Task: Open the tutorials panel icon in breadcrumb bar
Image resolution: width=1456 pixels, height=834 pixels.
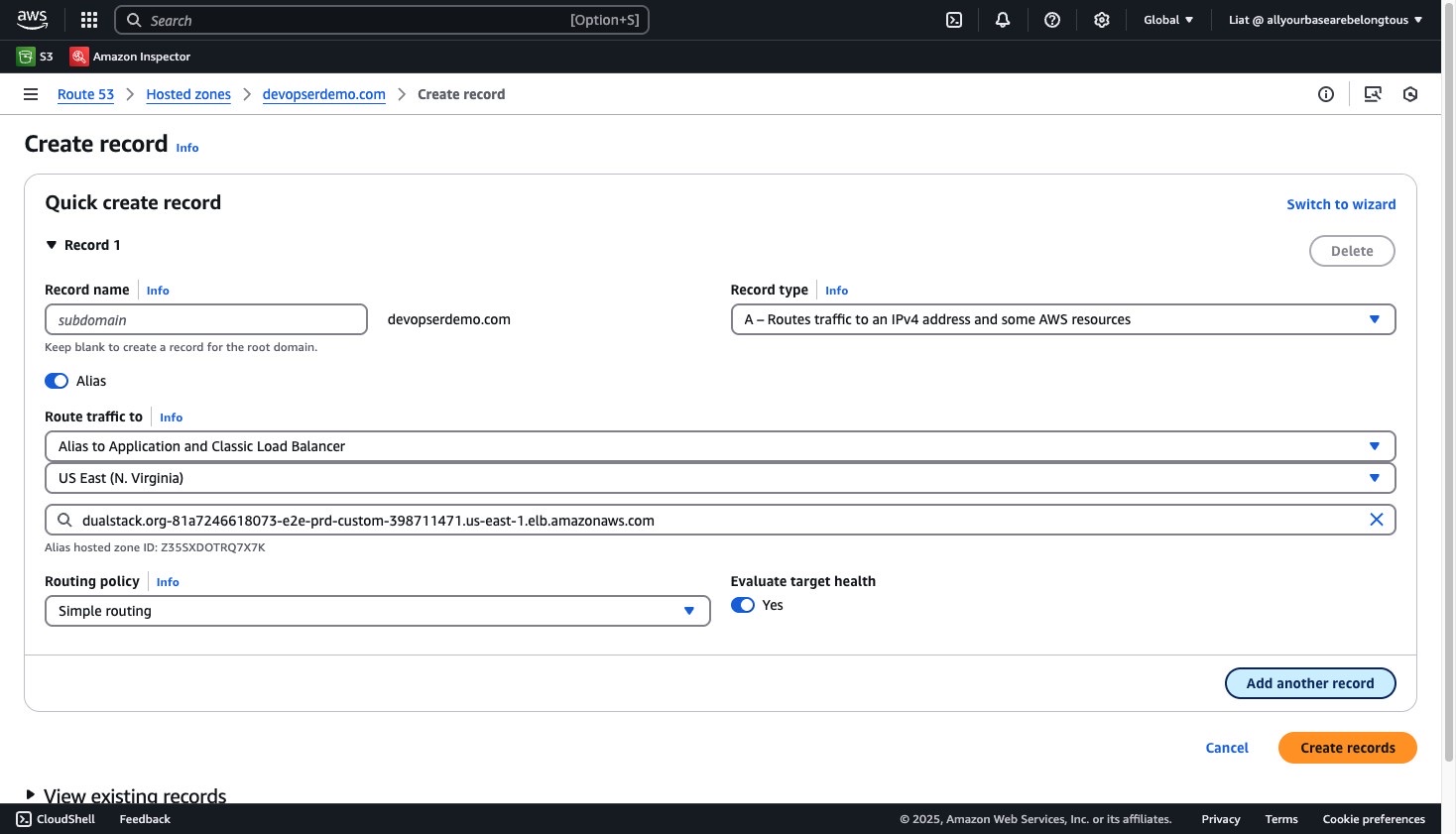Action: (1373, 94)
